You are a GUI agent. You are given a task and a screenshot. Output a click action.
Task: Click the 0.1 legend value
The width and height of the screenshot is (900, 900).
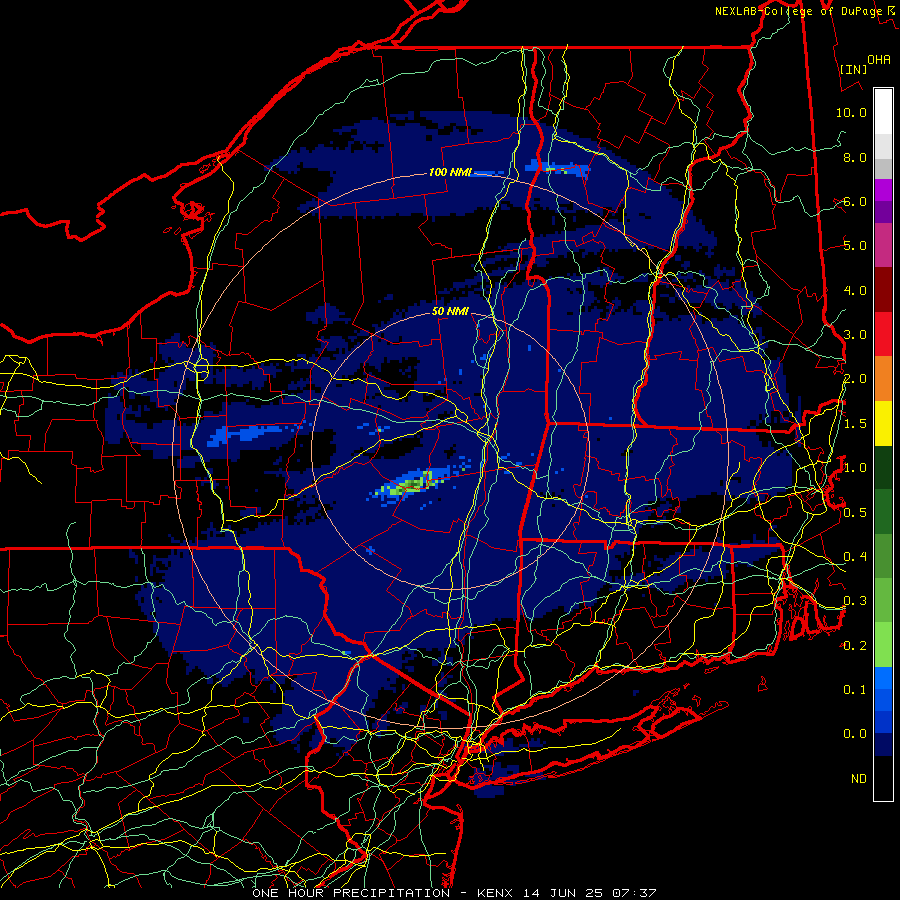point(855,690)
